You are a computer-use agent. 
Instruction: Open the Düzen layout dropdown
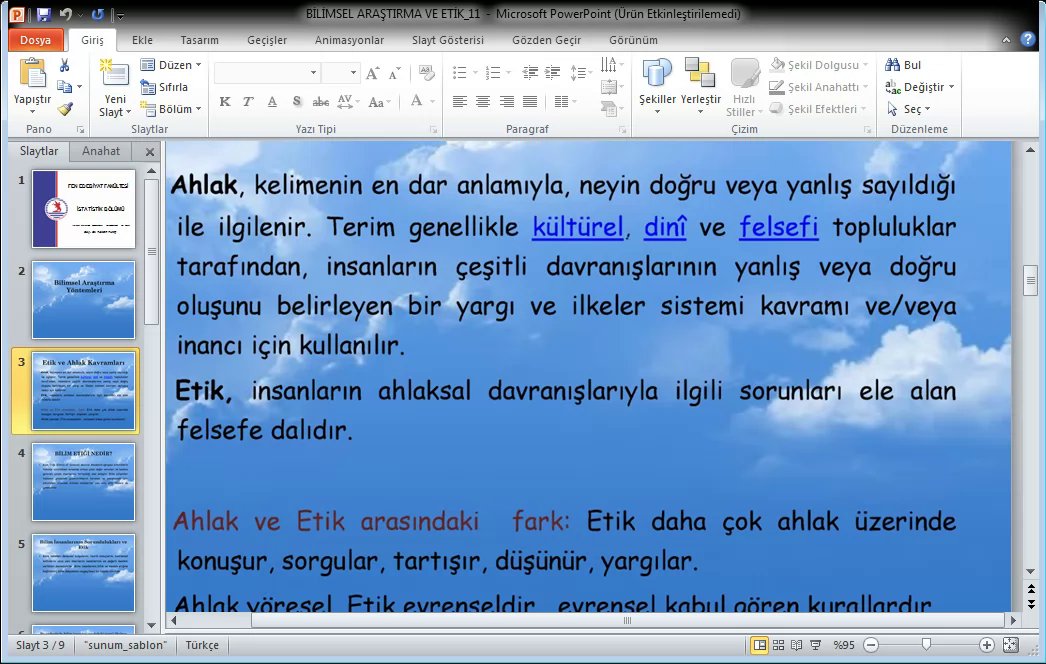(171, 65)
